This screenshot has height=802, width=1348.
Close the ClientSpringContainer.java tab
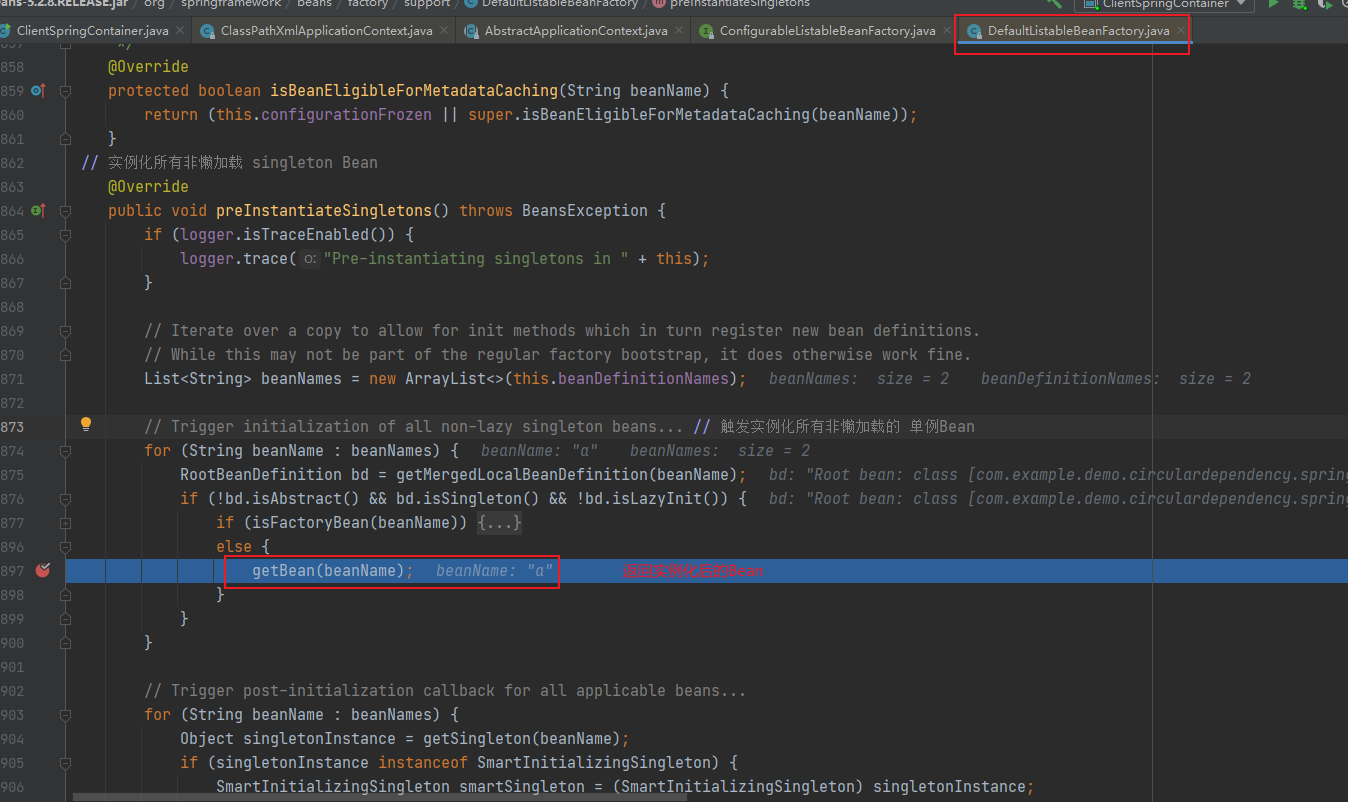[180, 31]
